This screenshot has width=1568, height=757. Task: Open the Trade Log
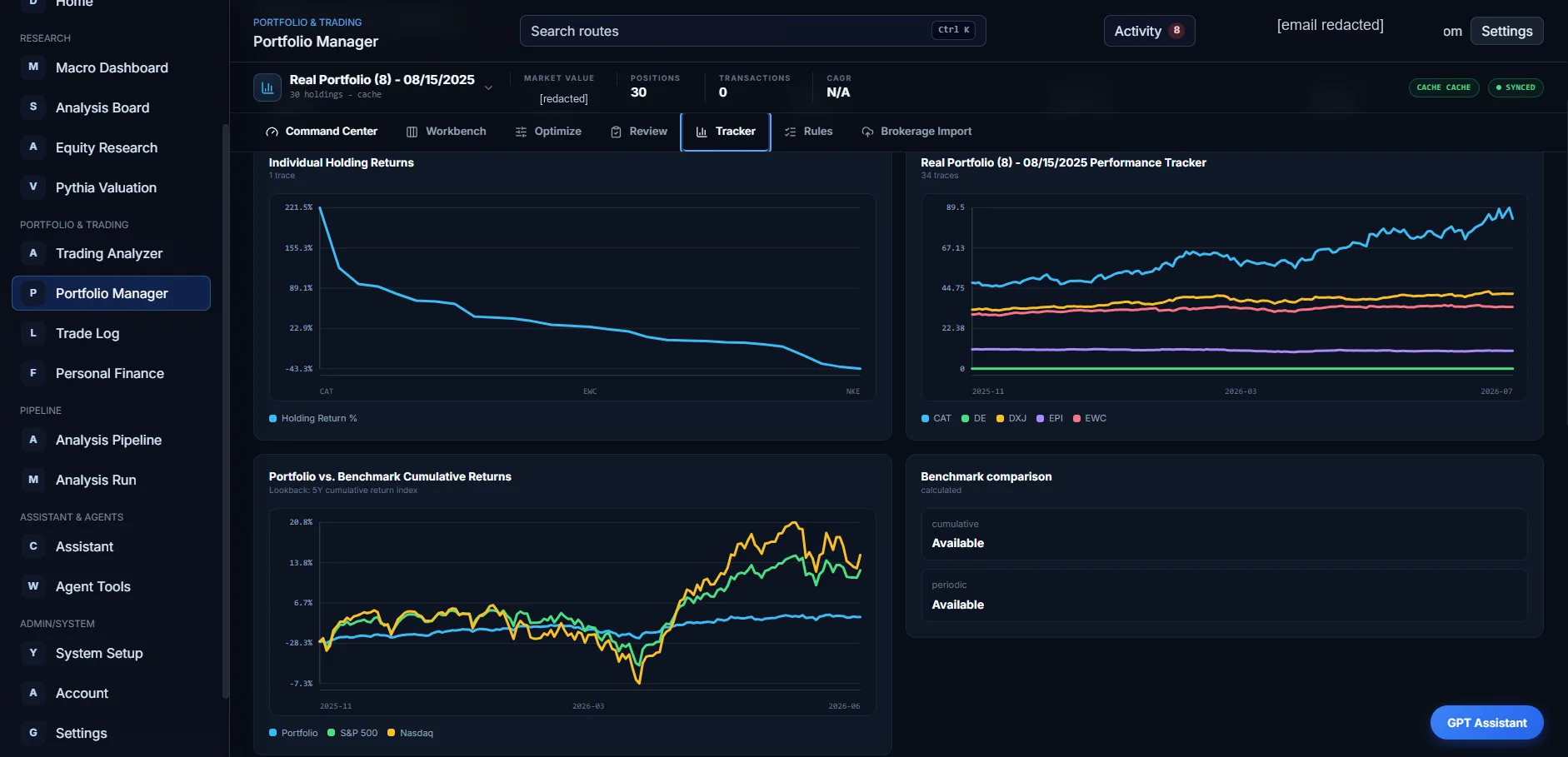tap(112, 333)
